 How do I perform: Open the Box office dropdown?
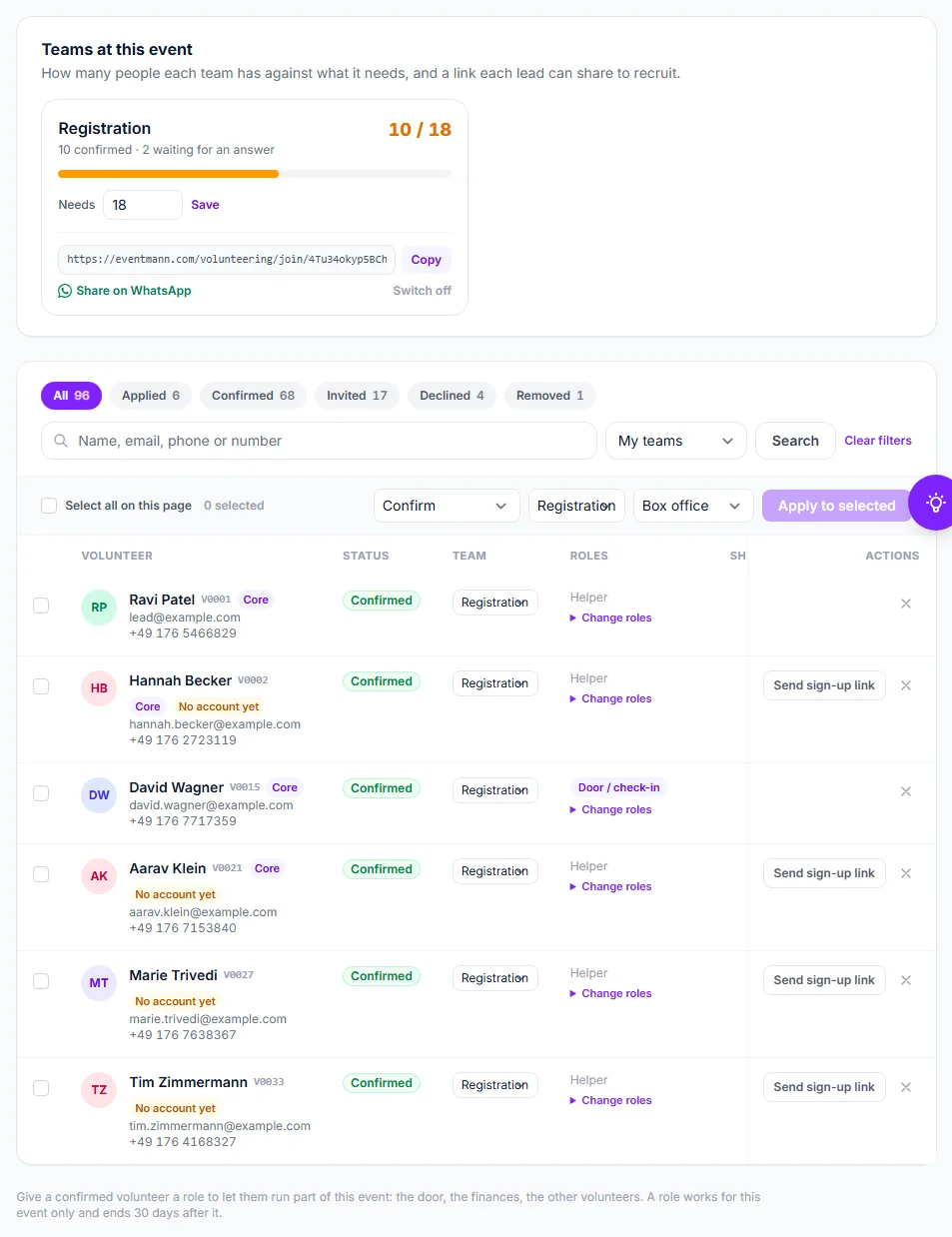693,506
